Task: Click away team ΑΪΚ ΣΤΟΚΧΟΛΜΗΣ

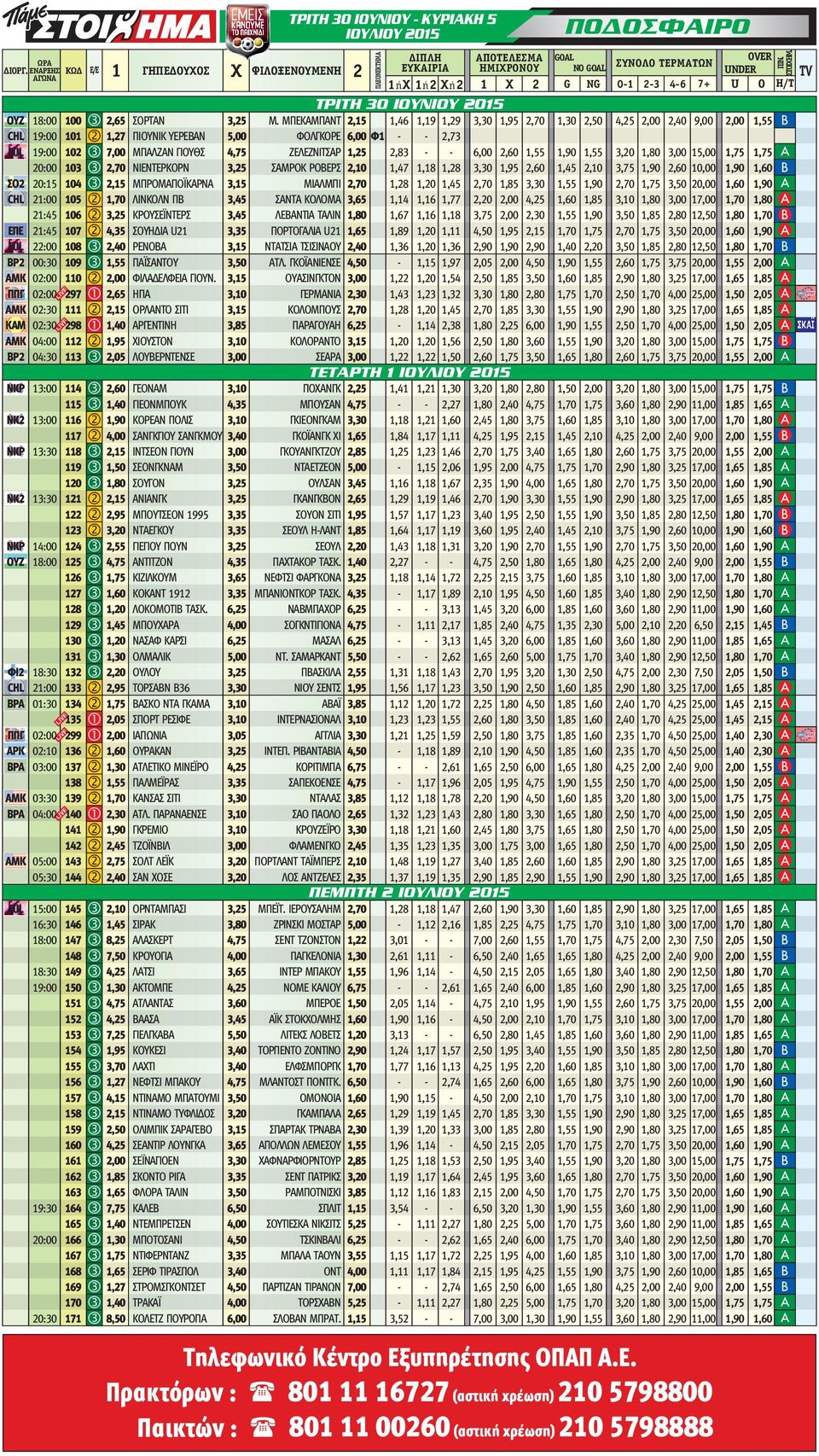Action: 305,1019
